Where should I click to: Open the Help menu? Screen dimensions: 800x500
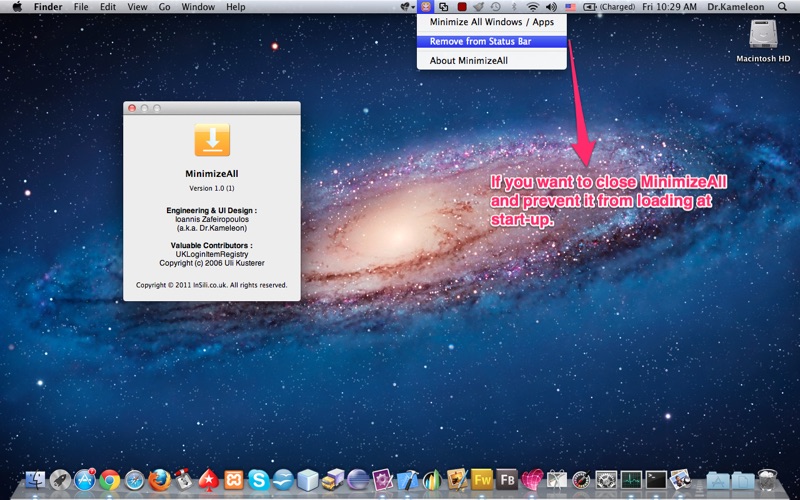[x=236, y=7]
